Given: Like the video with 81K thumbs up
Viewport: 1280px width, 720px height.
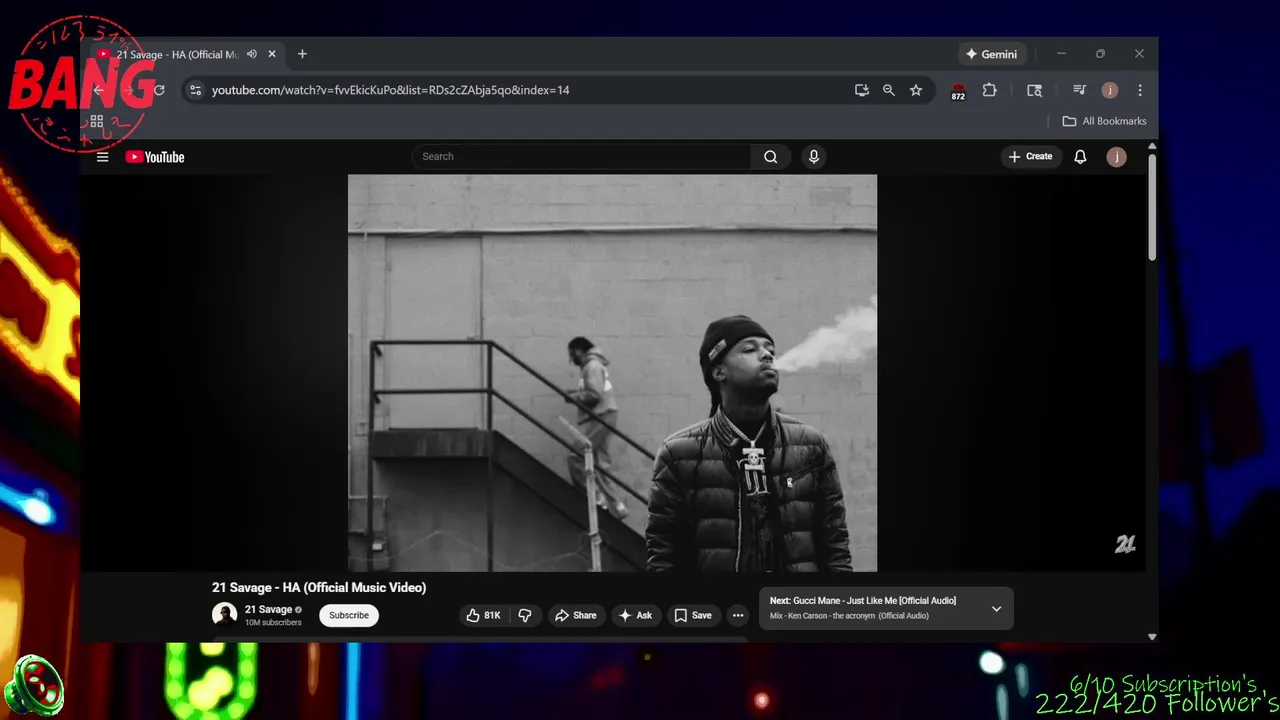Looking at the screenshot, I should tap(483, 616).
